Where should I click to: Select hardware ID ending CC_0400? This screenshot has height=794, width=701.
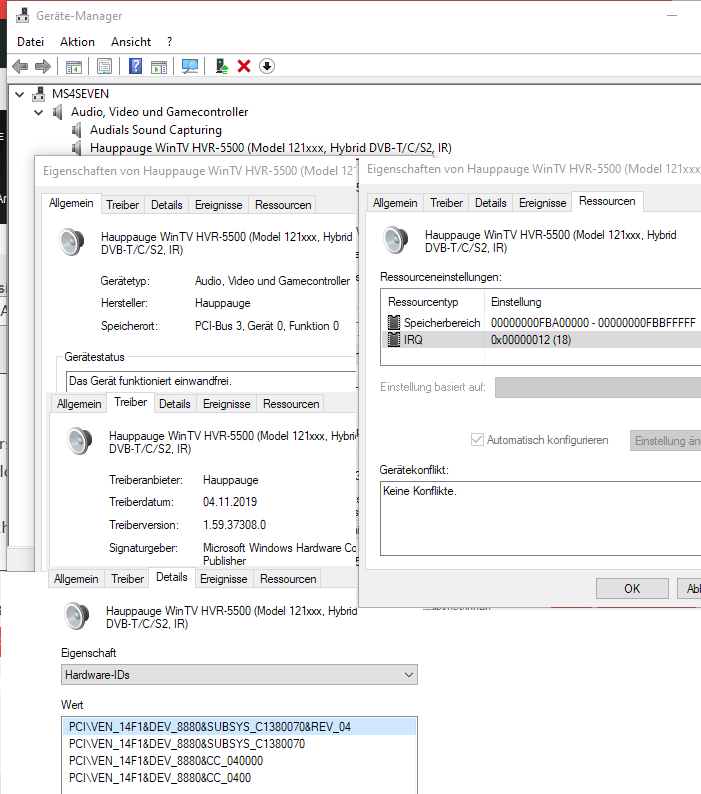click(x=160, y=778)
